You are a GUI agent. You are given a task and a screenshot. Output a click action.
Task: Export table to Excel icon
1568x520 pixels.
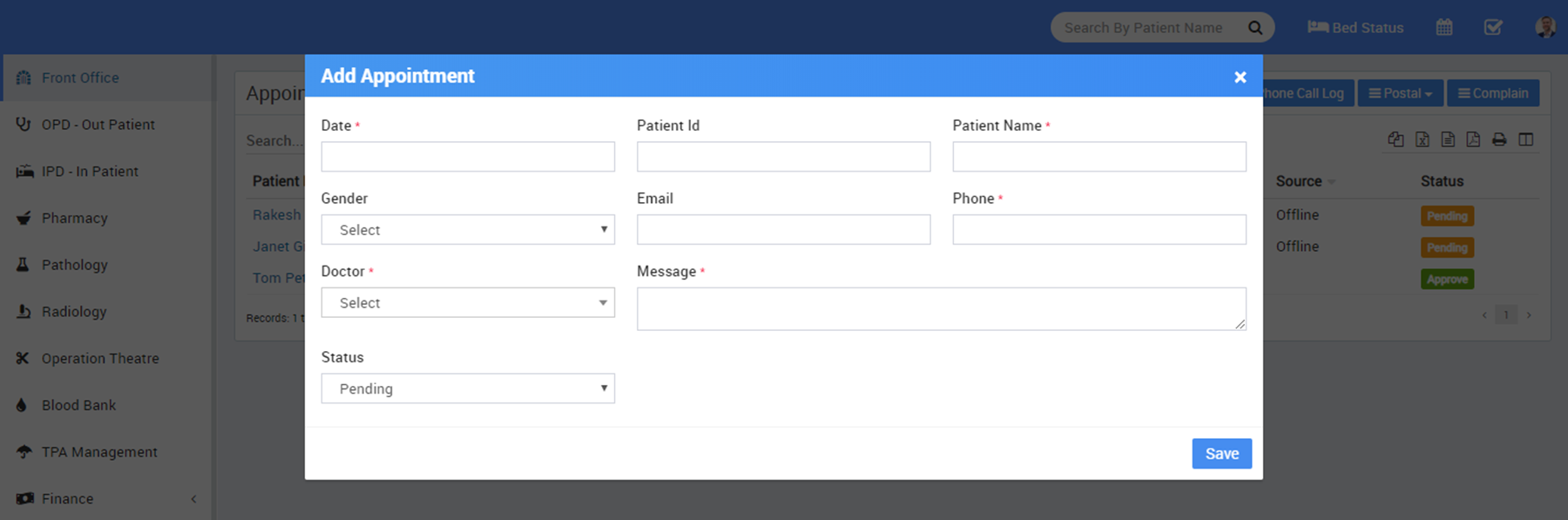(x=1423, y=139)
